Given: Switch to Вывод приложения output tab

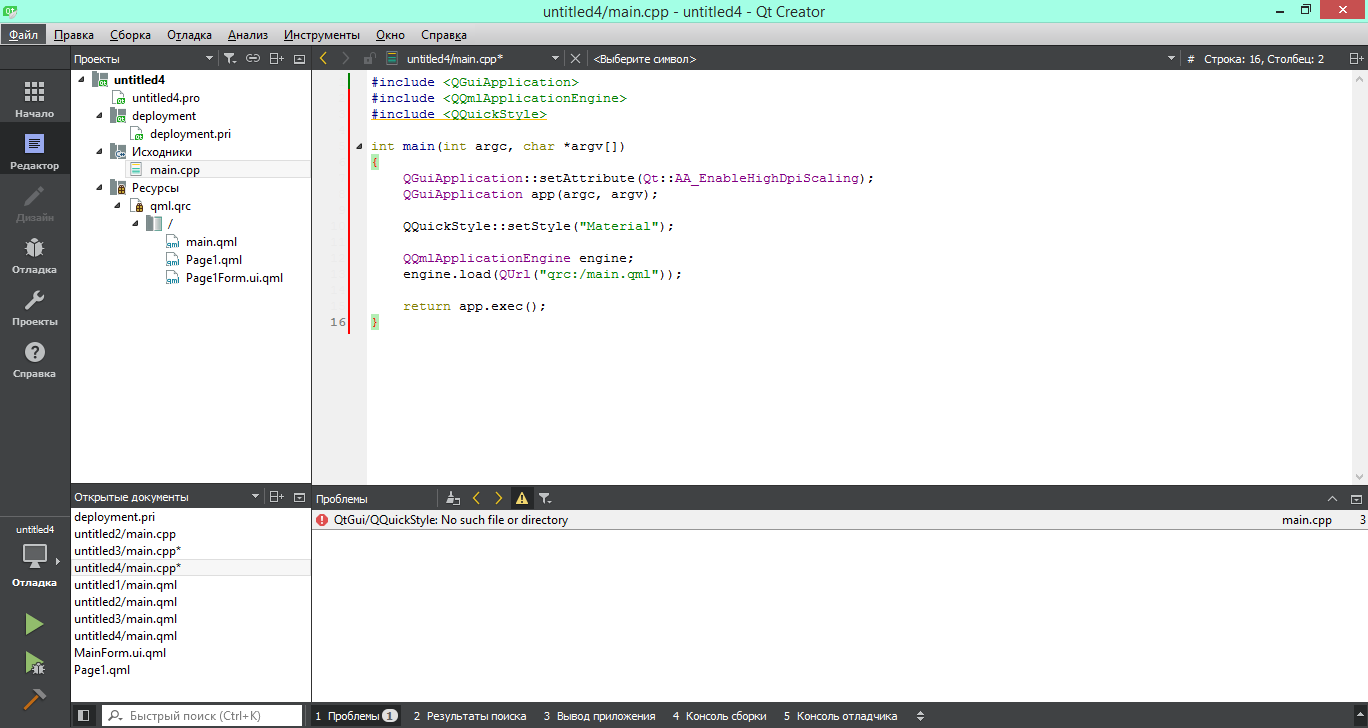Looking at the screenshot, I should tap(599, 716).
